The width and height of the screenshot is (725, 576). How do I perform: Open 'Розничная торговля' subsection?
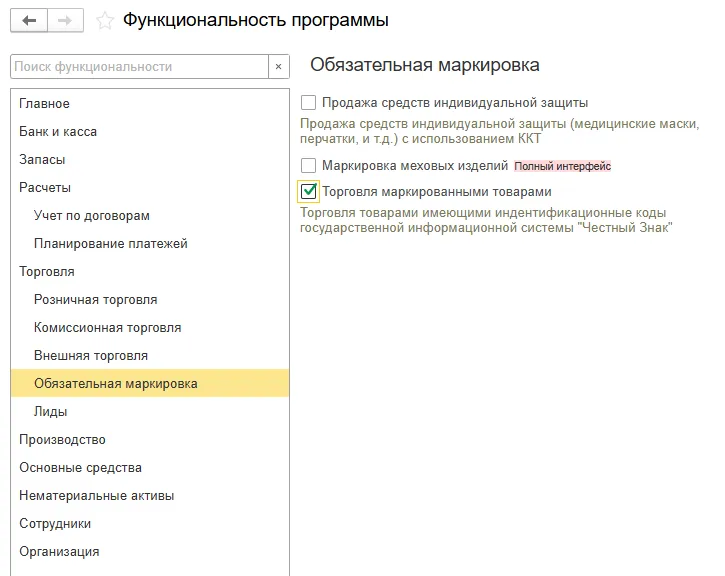[x=150, y=300]
